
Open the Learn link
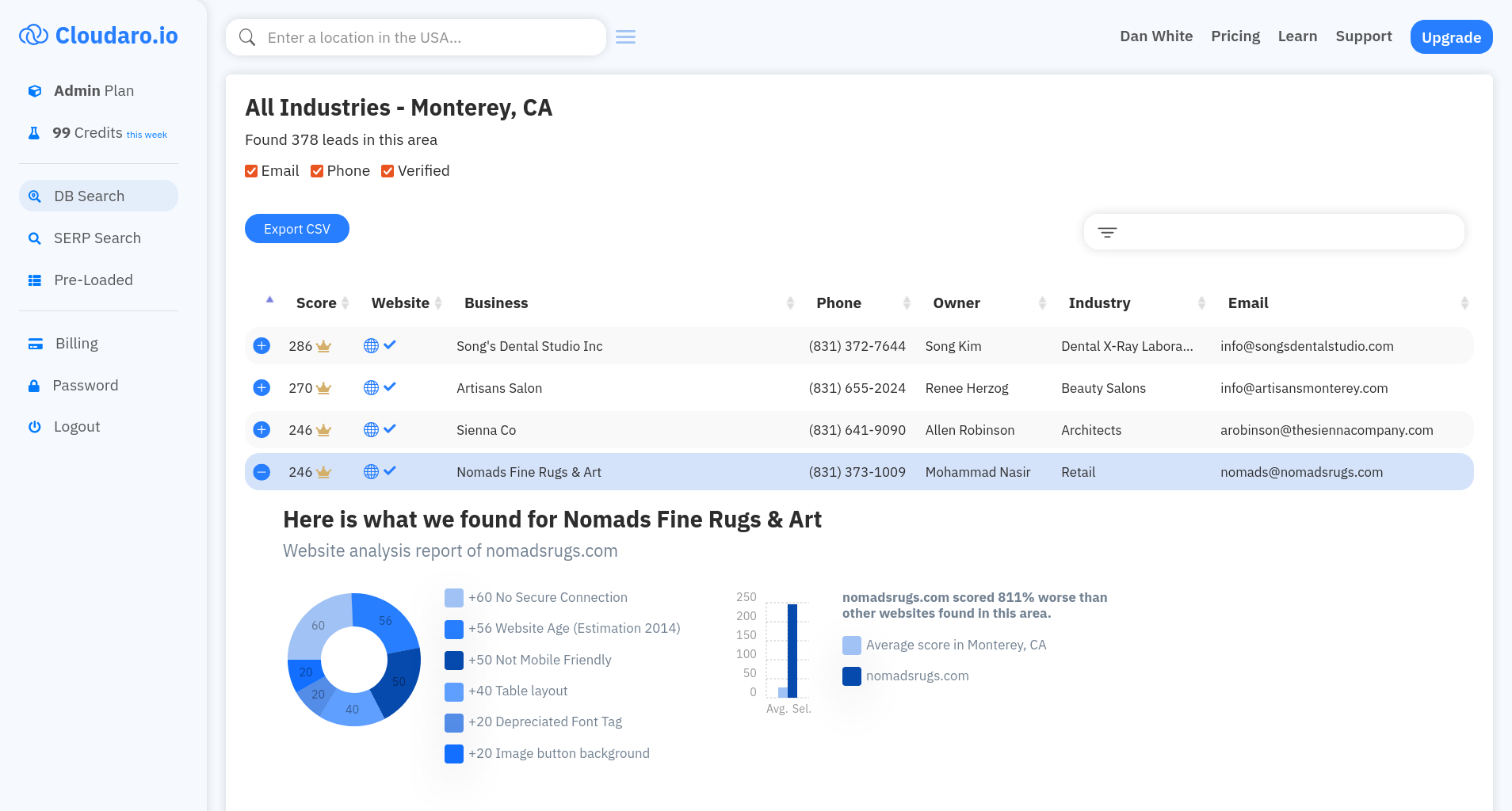pos(1297,36)
